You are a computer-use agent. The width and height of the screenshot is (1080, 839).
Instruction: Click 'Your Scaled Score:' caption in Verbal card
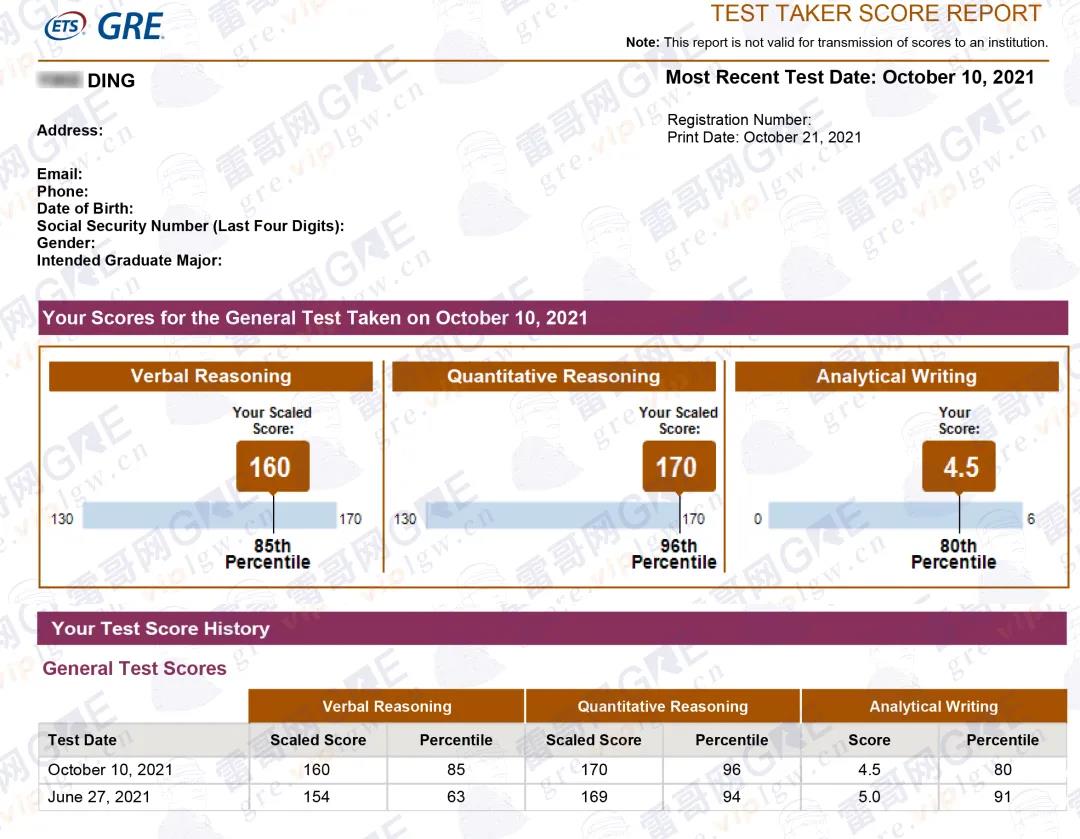click(x=272, y=420)
